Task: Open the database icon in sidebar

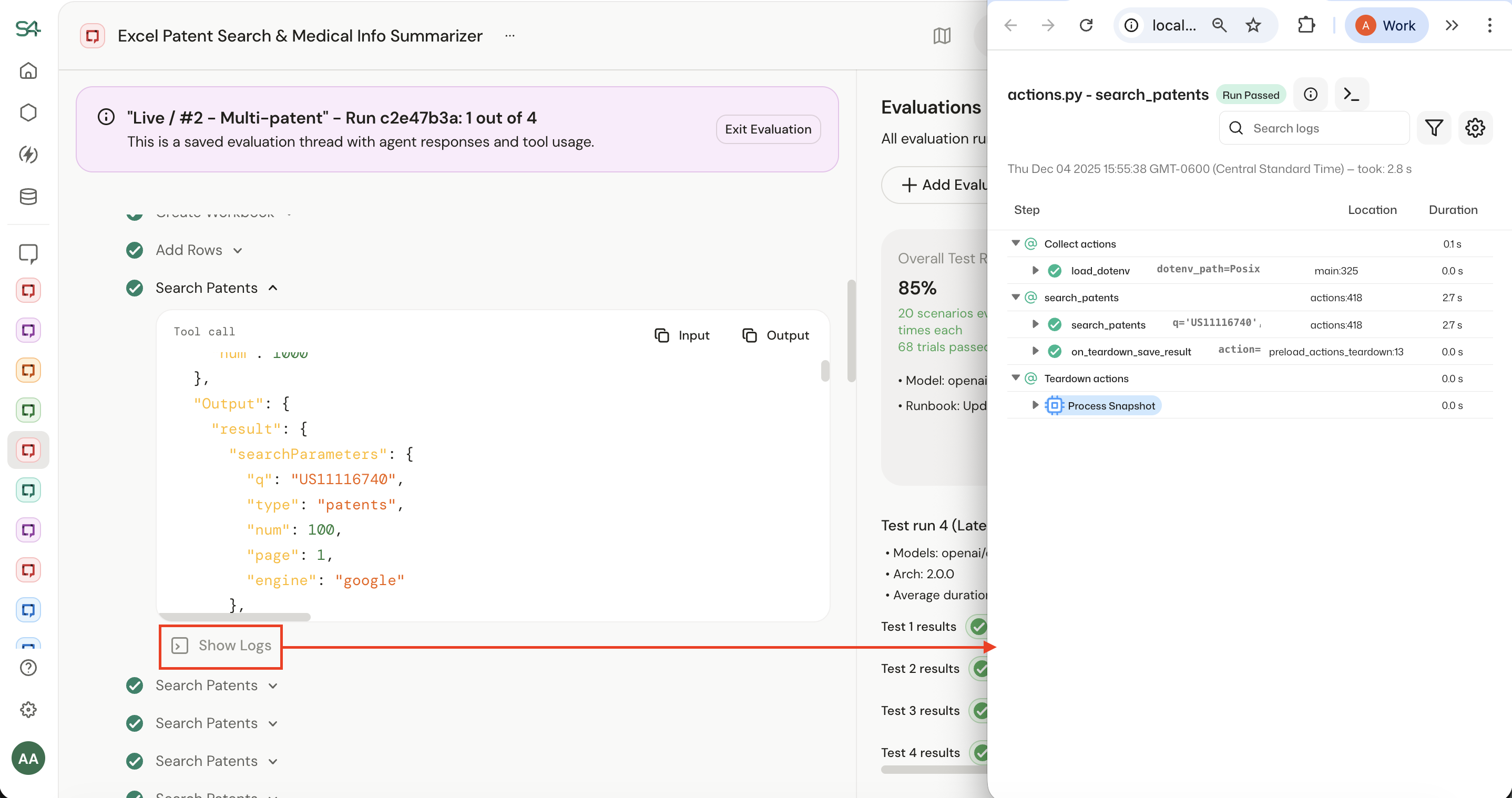Action: (28, 197)
